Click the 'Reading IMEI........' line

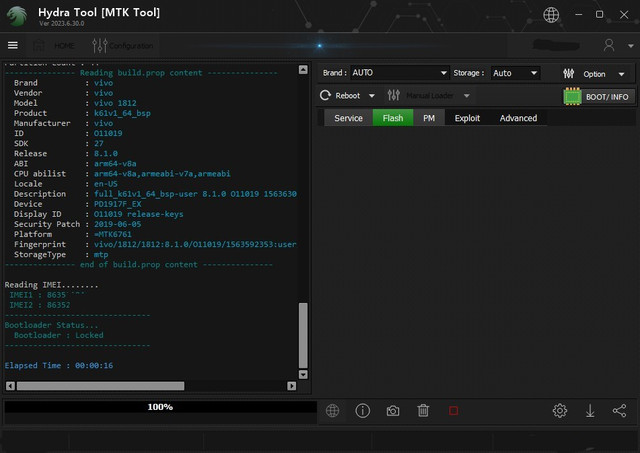point(51,285)
